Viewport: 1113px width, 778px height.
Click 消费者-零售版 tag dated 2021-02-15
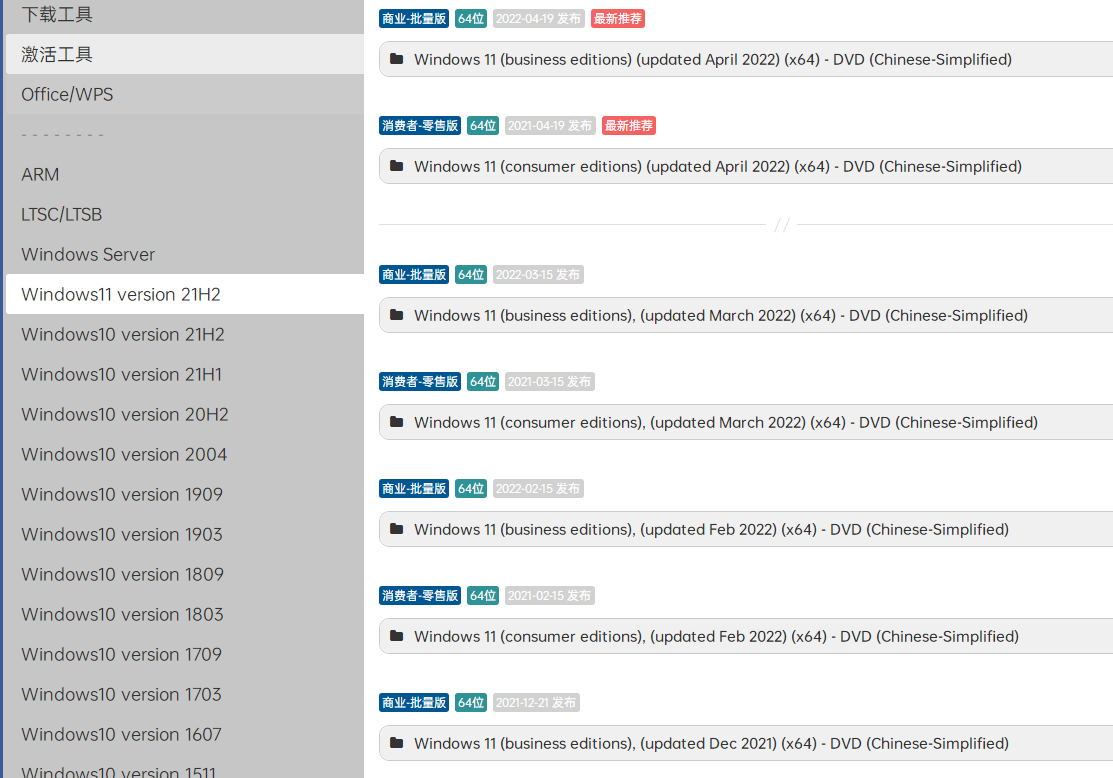coord(420,596)
